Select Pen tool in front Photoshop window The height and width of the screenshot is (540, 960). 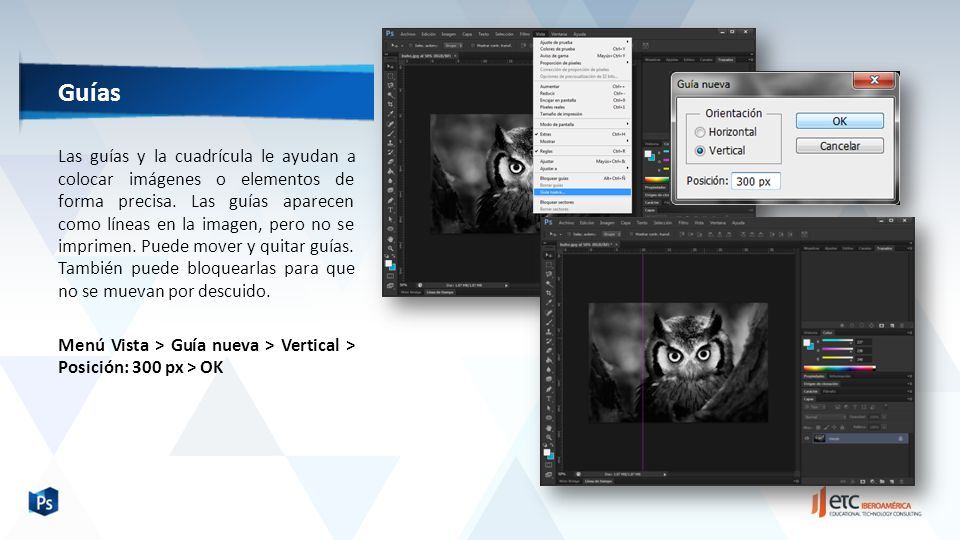(x=549, y=389)
